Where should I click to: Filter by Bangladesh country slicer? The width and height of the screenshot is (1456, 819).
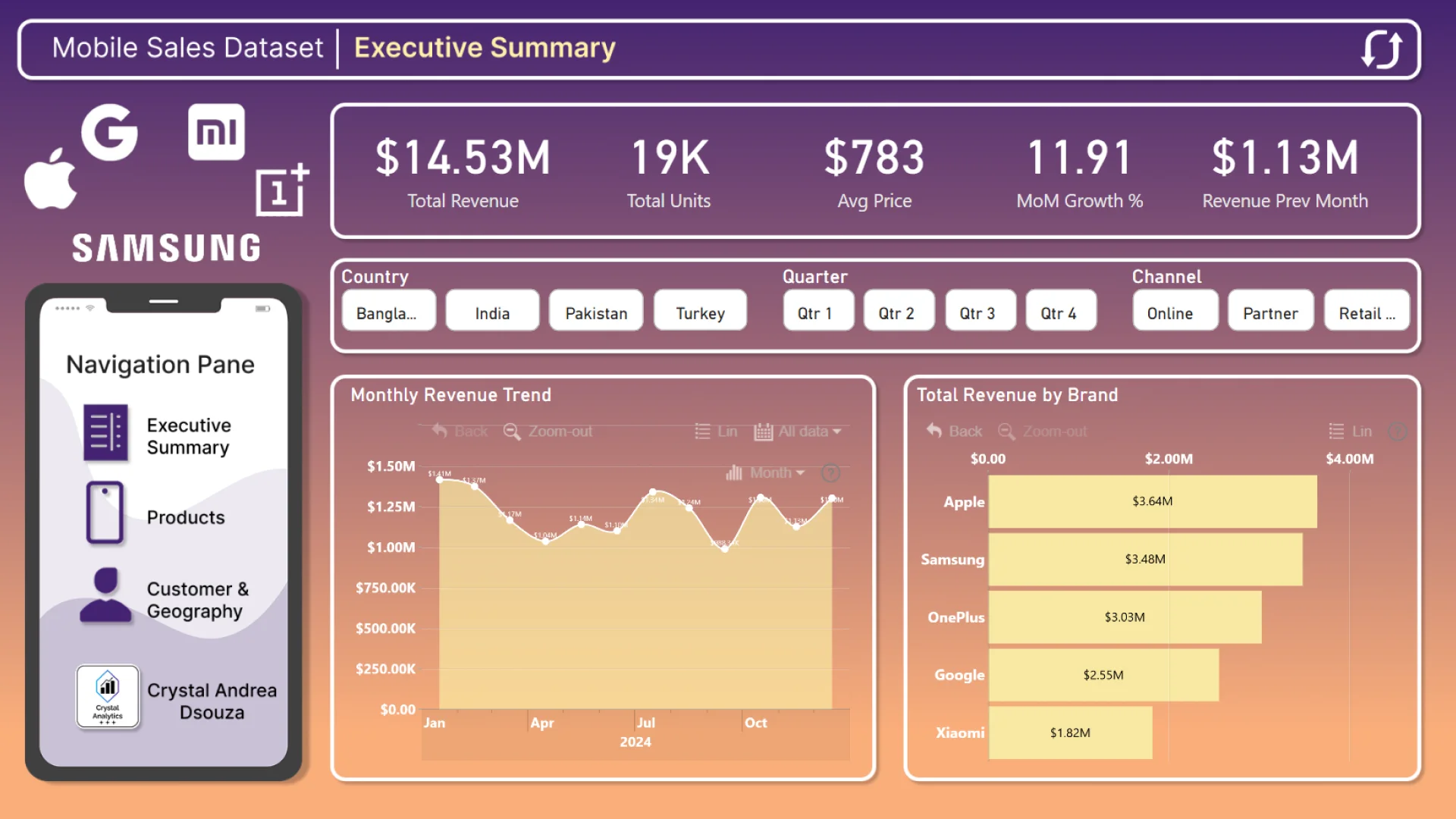[x=389, y=310]
